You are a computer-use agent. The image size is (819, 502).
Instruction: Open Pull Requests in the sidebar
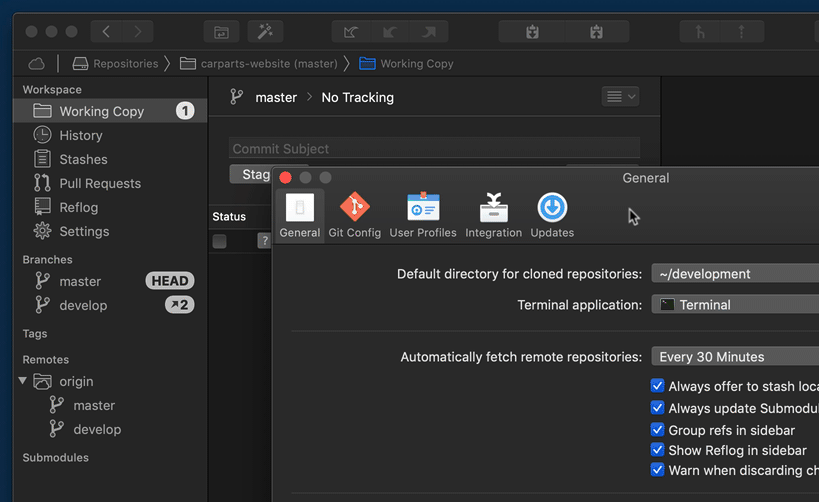110,183
